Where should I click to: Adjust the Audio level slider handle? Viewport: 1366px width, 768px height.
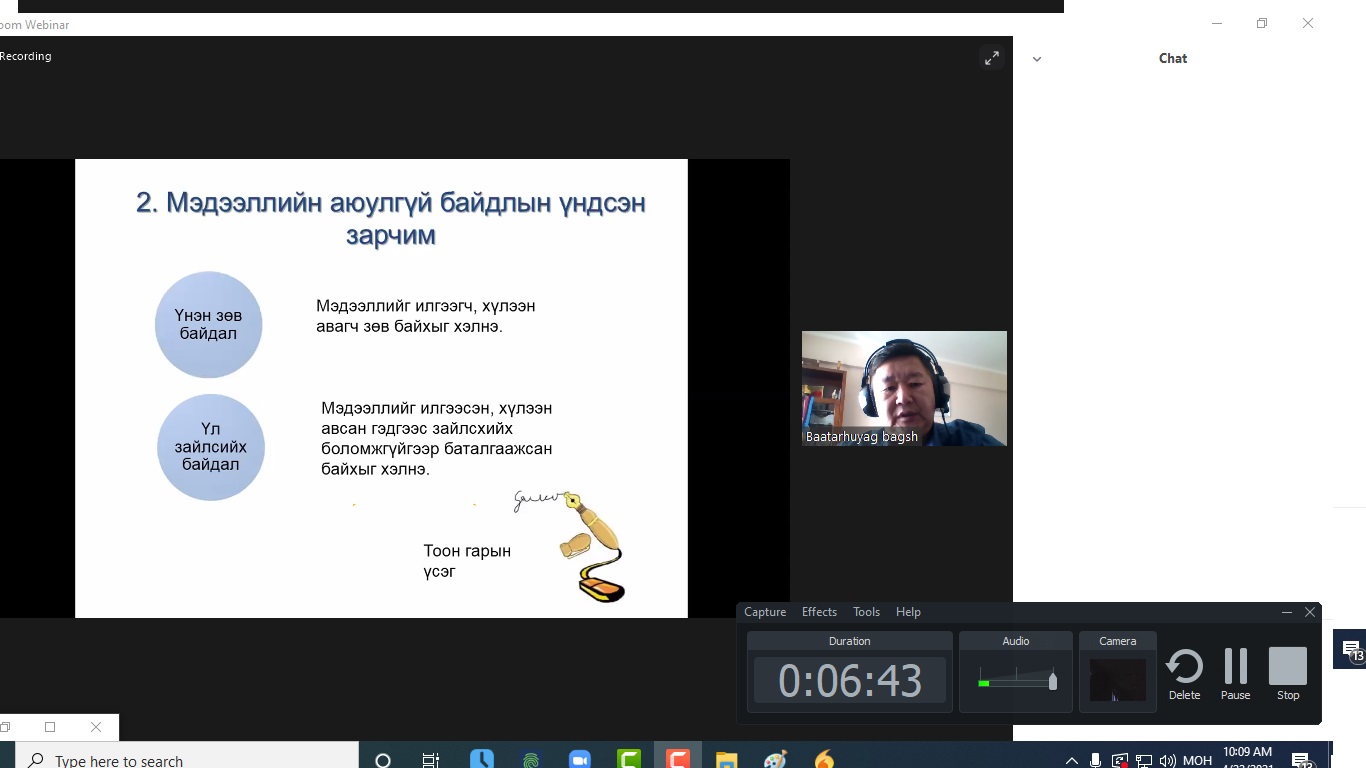click(1052, 681)
